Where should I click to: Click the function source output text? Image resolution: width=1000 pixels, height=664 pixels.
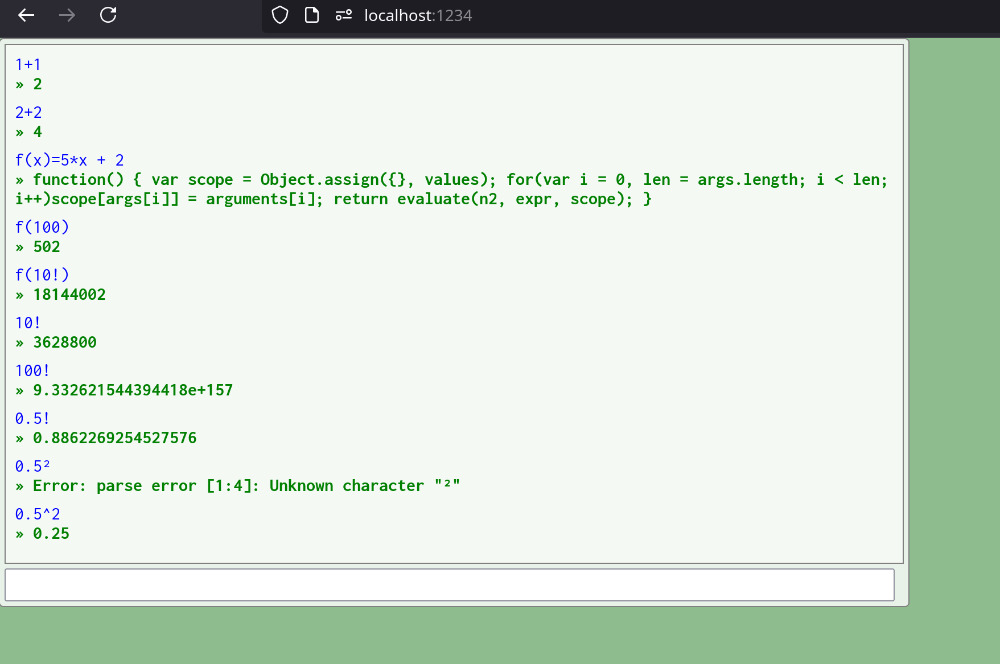[452, 189]
